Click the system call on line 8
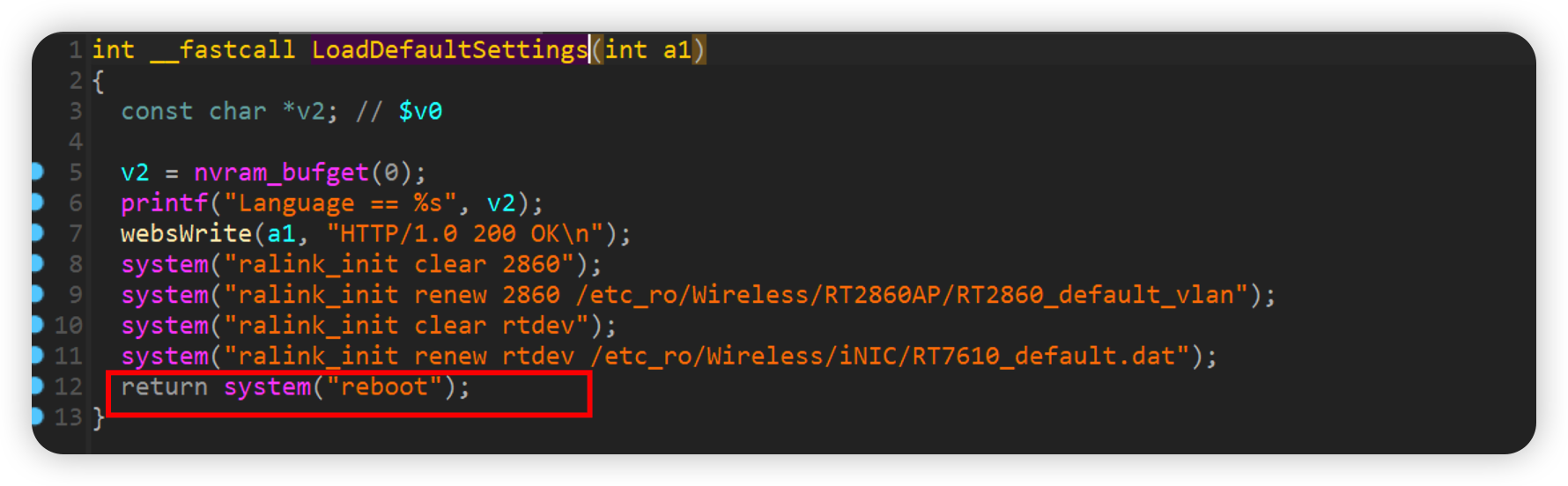This screenshot has height=486, width=1568. coord(165,264)
